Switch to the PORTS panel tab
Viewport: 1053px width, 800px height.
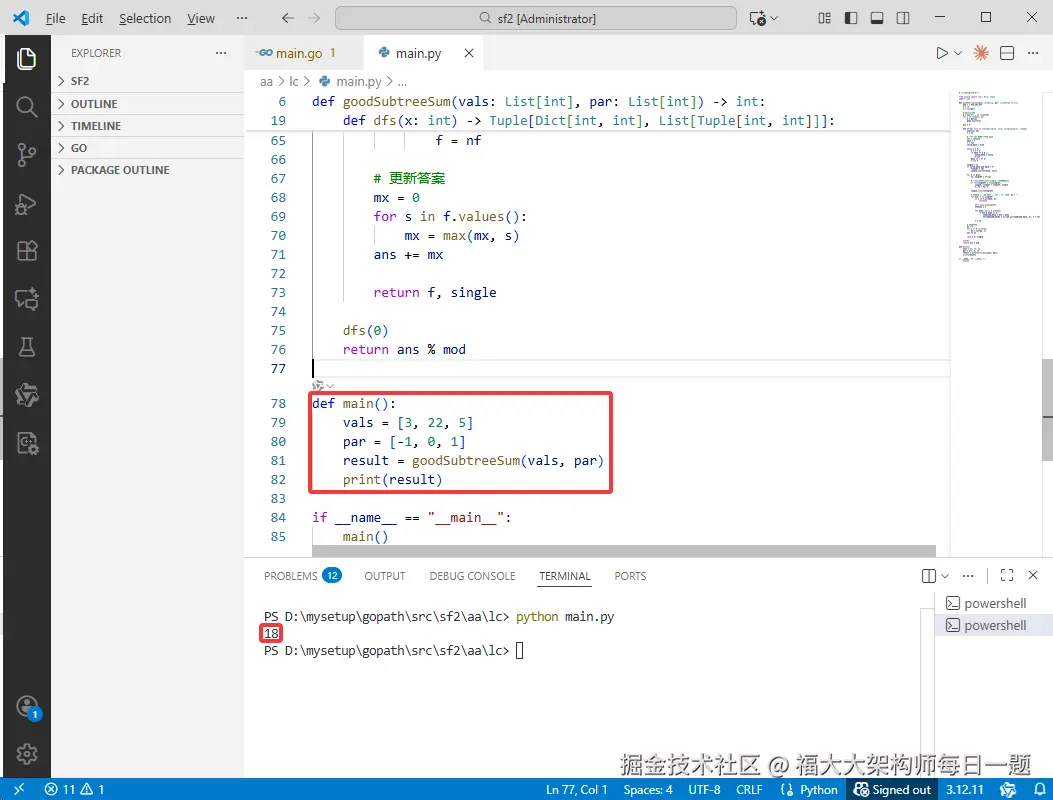(x=630, y=576)
